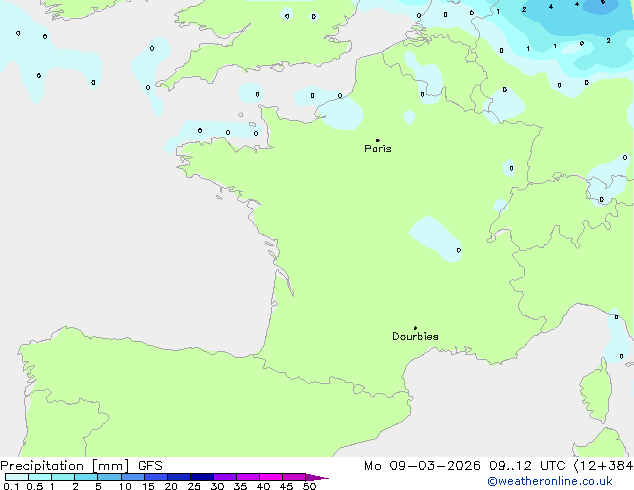Pick the magenta swatch between 45 and 50
Image resolution: width=634 pixels, height=490 pixels.
coord(293,478)
